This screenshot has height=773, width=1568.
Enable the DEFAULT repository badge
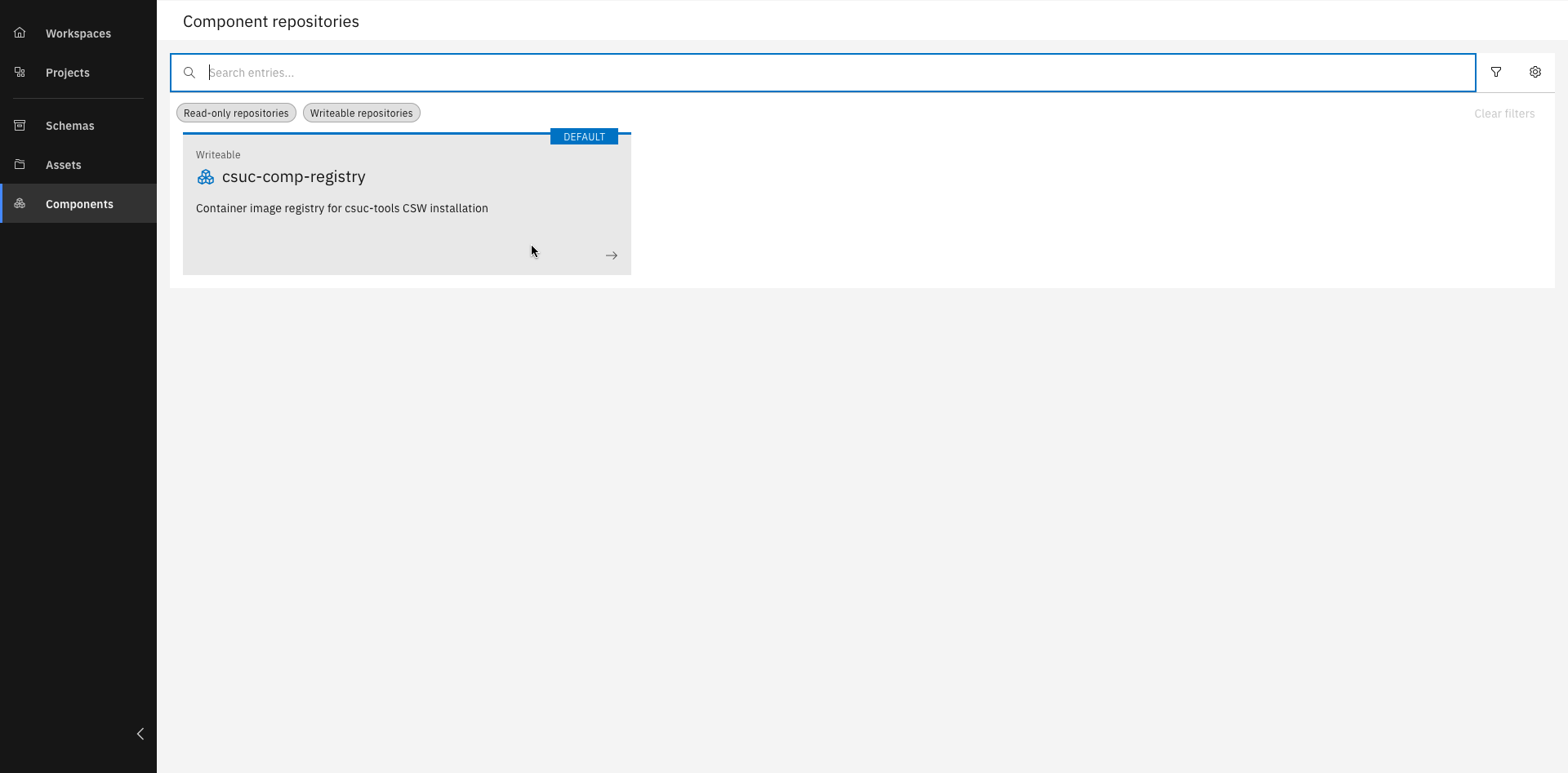583,136
